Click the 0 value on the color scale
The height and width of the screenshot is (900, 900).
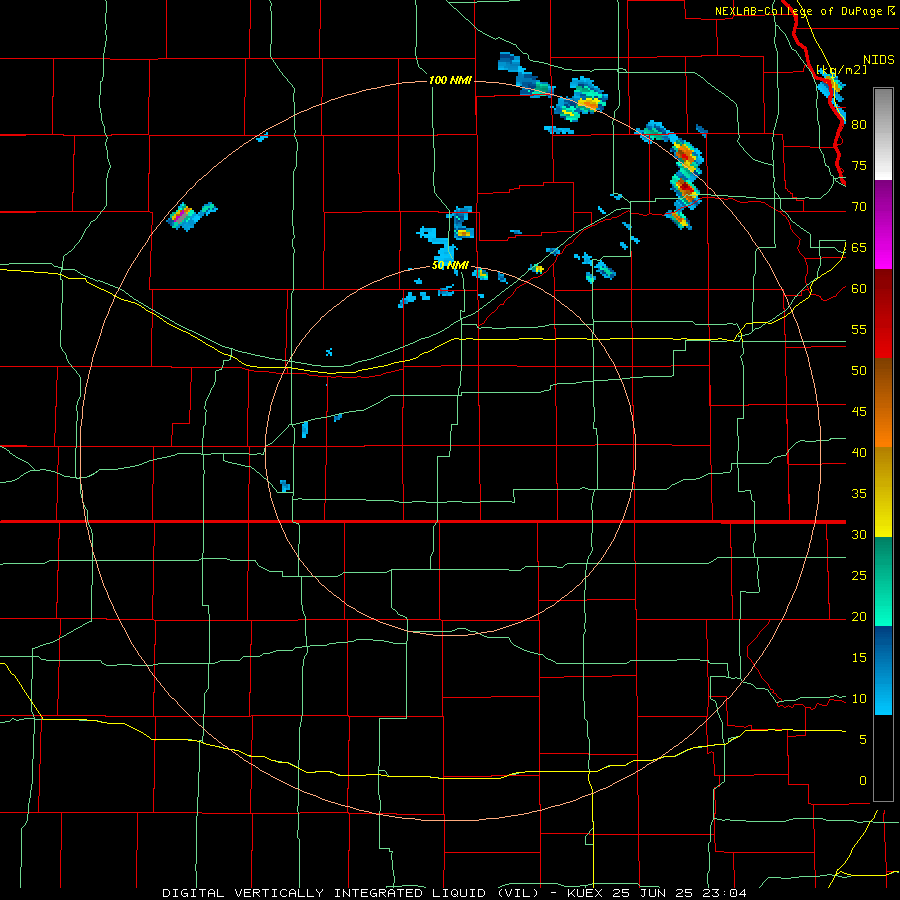863,781
